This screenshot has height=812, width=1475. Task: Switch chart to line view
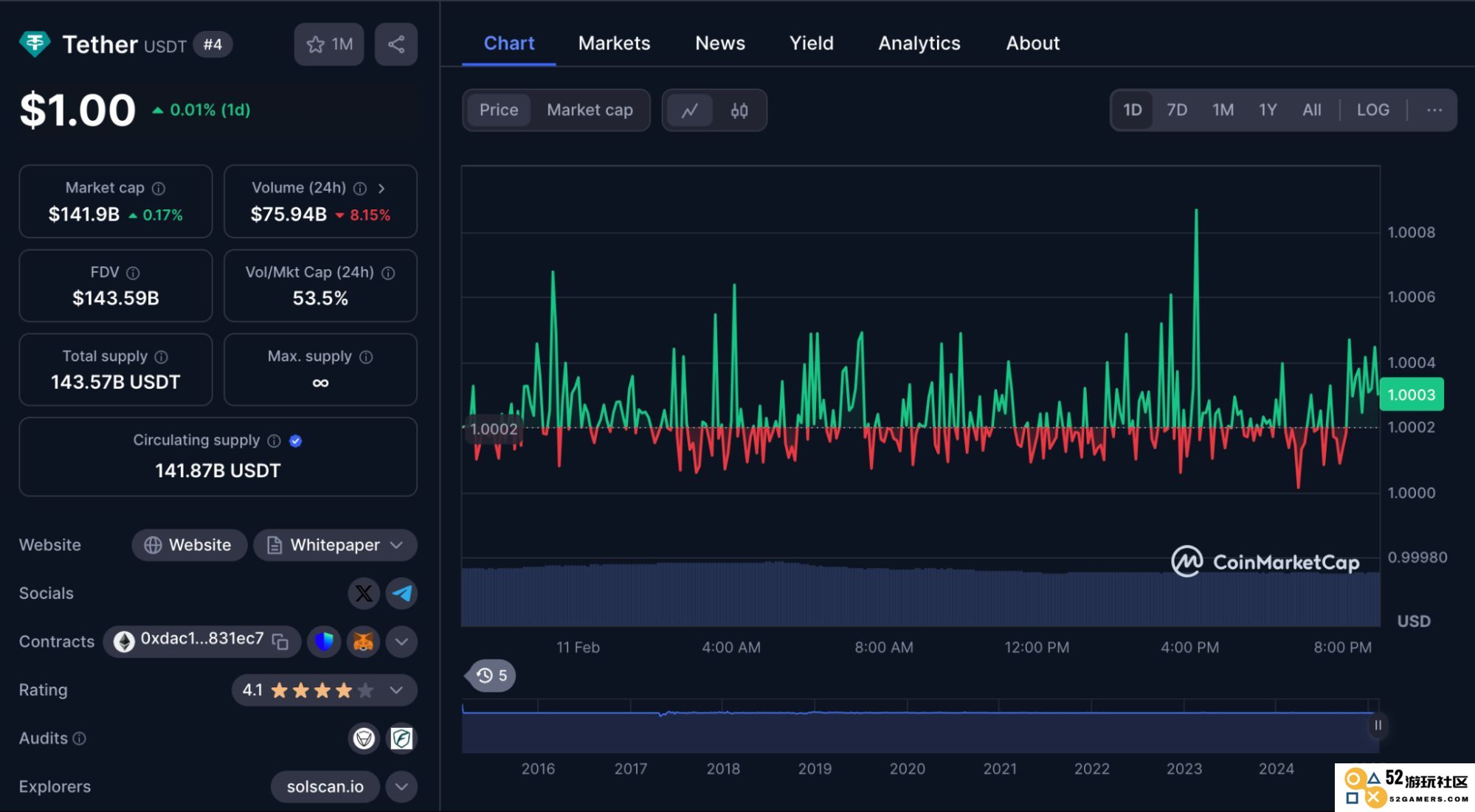(690, 110)
